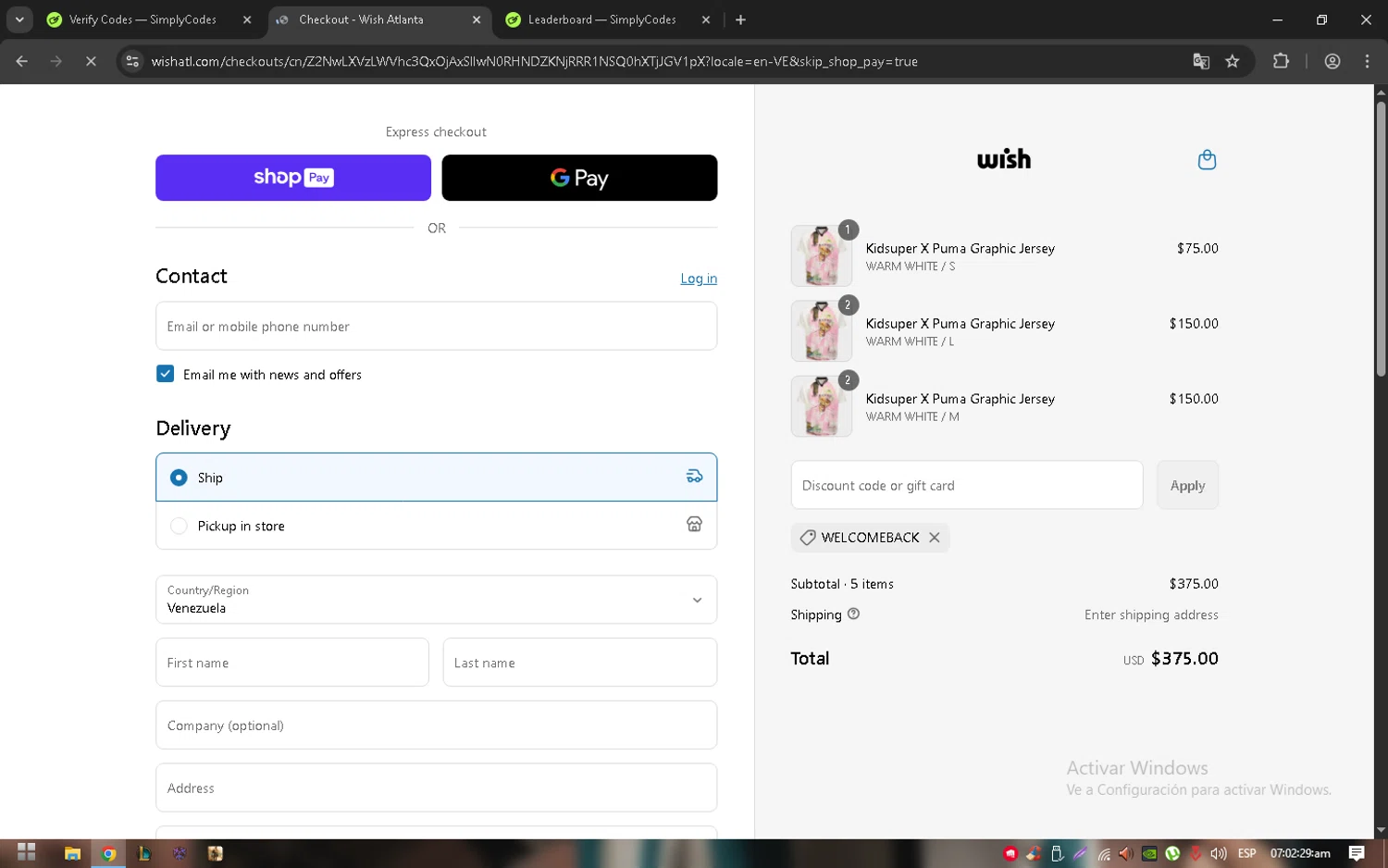This screenshot has height=868, width=1388.
Task: Click the address bar URL
Action: click(534, 61)
